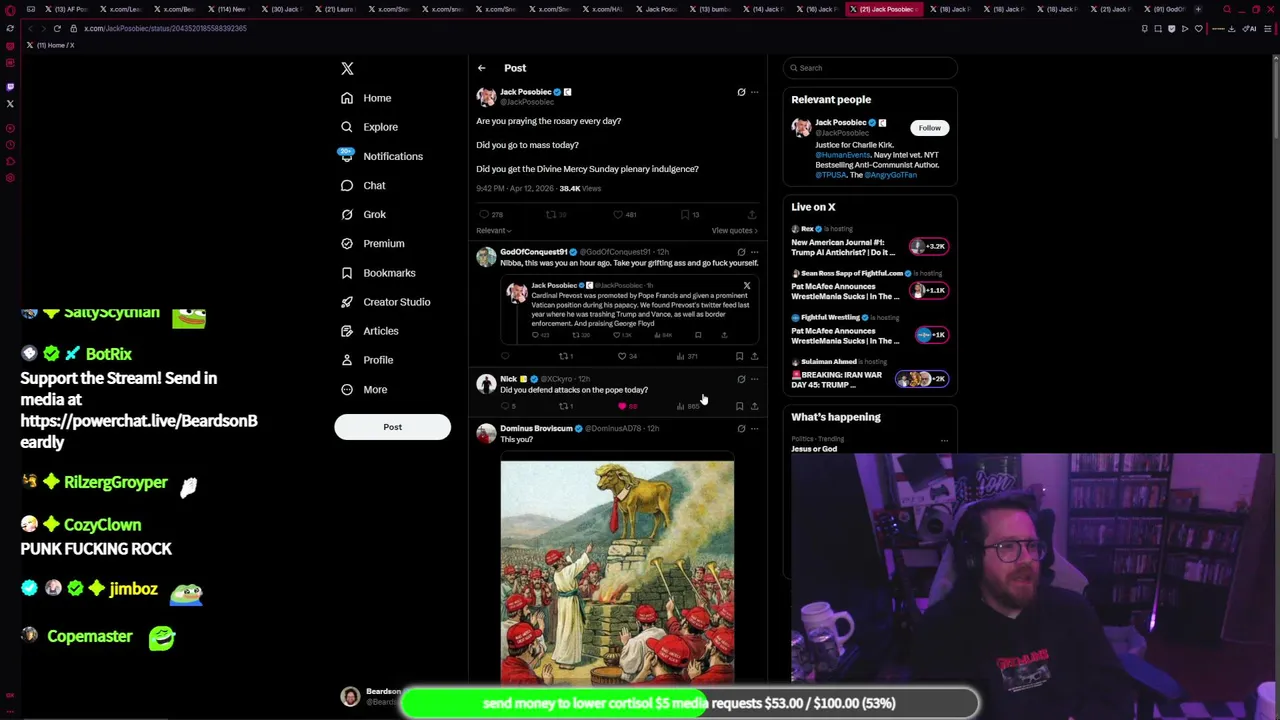The image size is (1280, 720).
Task: Open Premium in the sidebar
Action: [372, 243]
